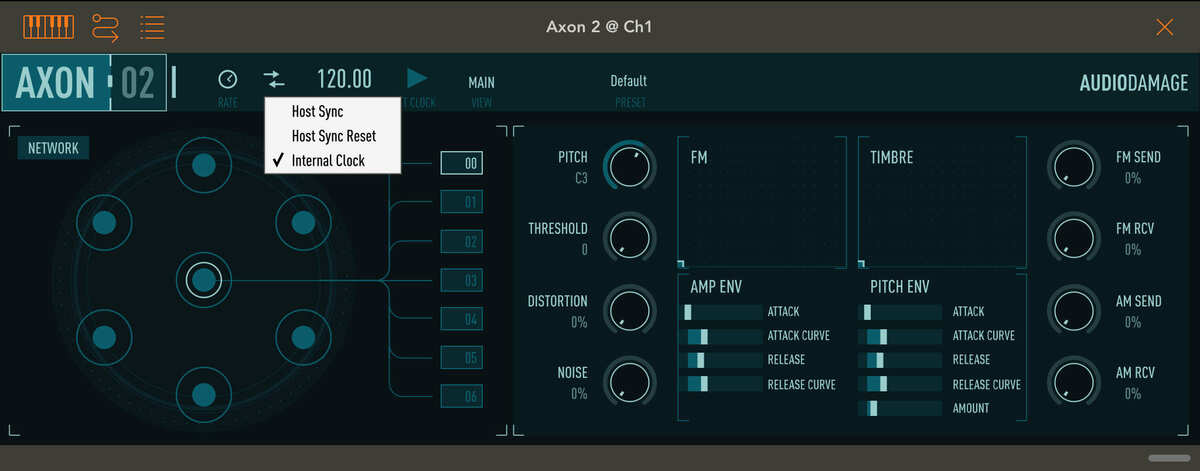This screenshot has width=1200, height=471.
Task: Choose Host Sync Reset option
Action: click(334, 136)
